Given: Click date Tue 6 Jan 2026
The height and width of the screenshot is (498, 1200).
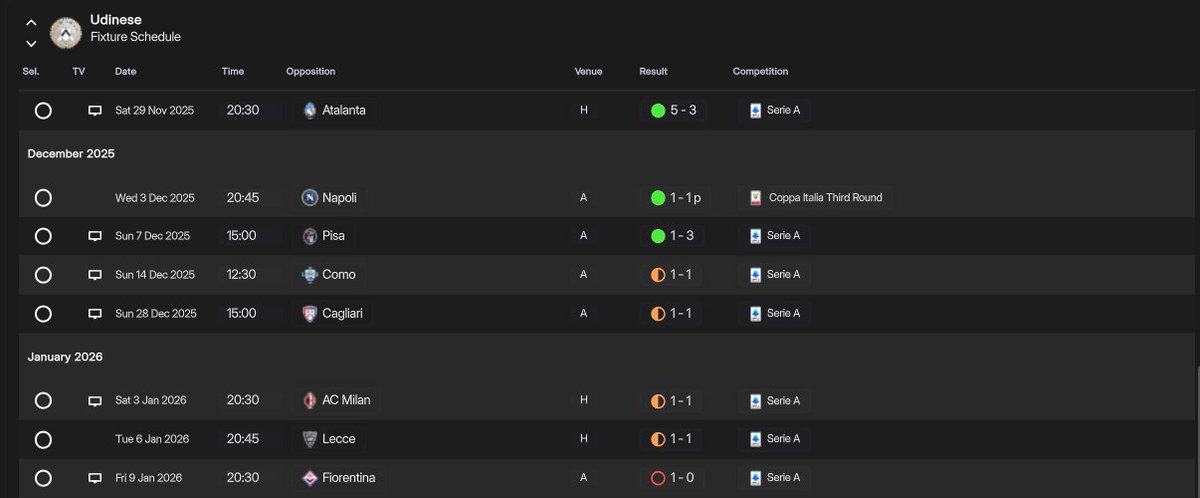Looking at the screenshot, I should click(152, 439).
